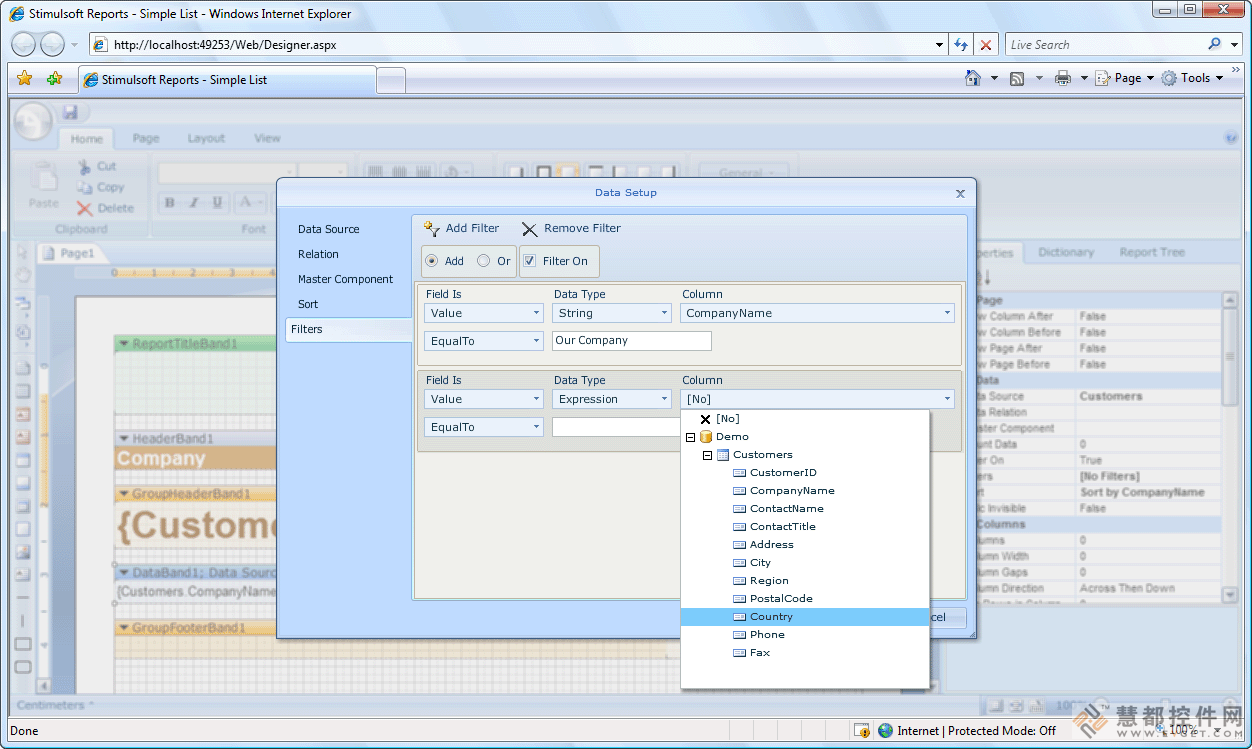Click the Save floppy disk icon in designer
Viewport: 1252px width, 749px height.
70,112
